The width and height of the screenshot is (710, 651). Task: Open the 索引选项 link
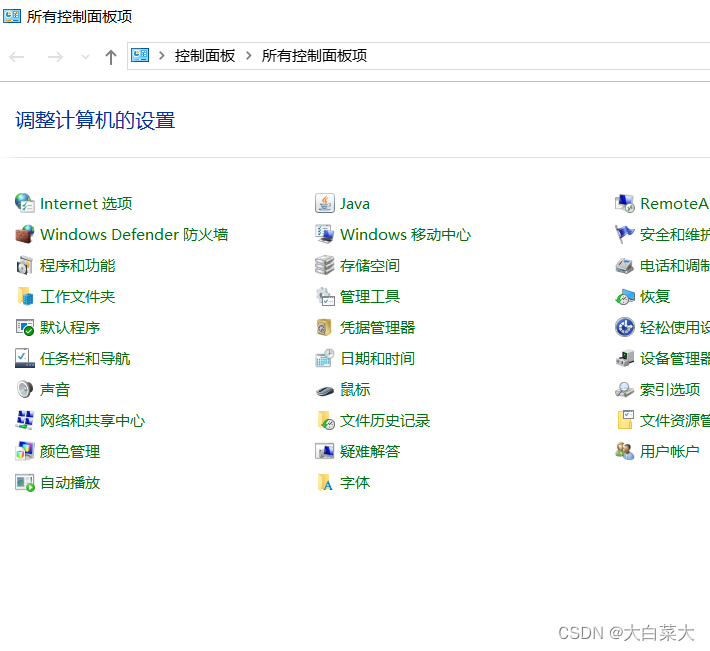pos(670,390)
